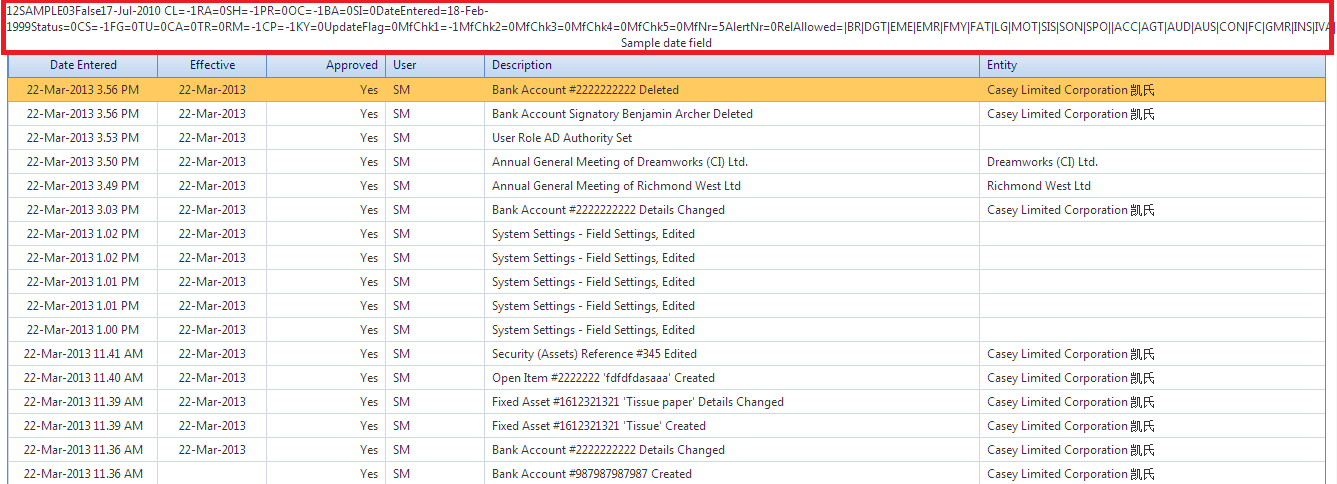Select Annual General Meeting of Richmond West description
The height and width of the screenshot is (484, 1337).
(616, 186)
